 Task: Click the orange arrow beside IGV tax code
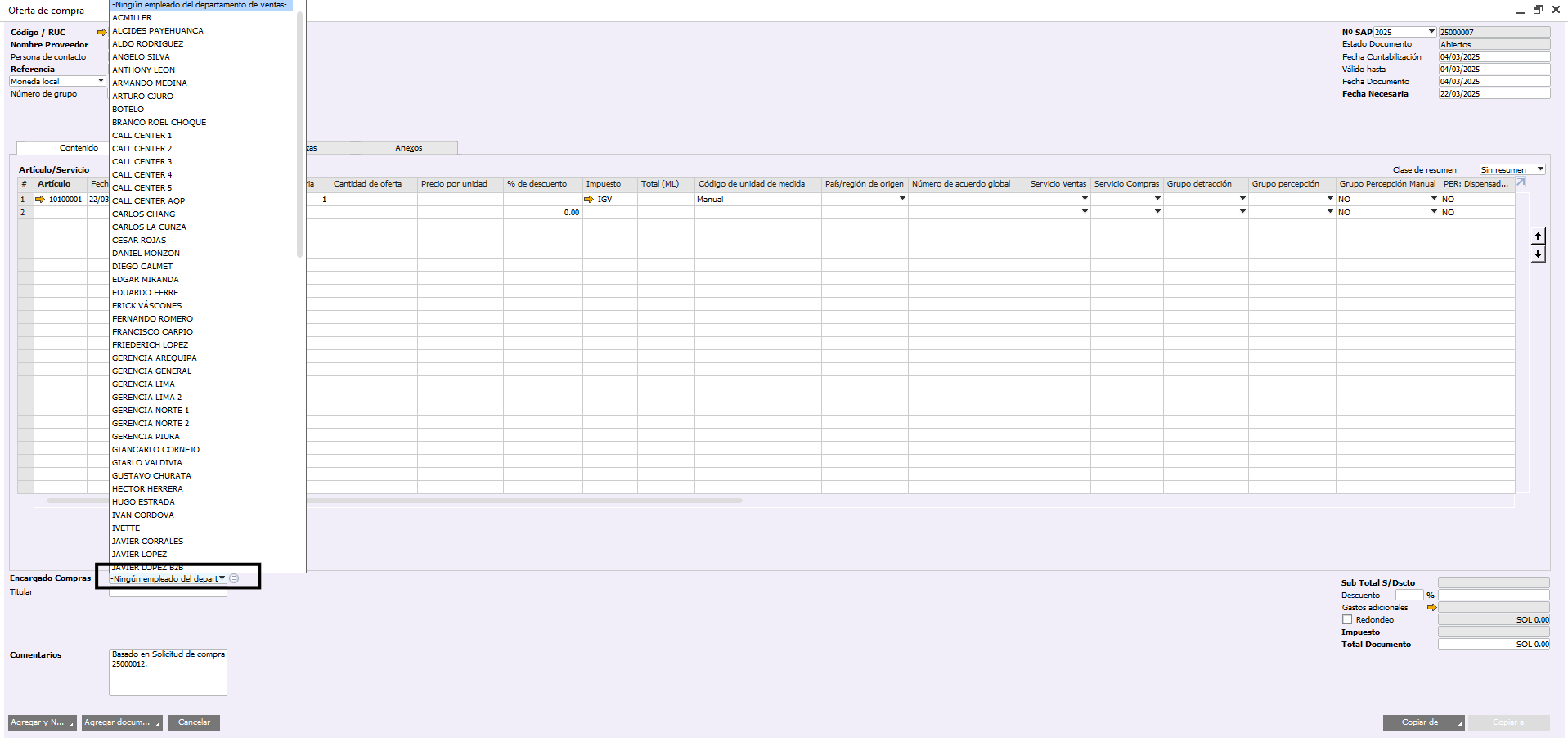point(589,200)
